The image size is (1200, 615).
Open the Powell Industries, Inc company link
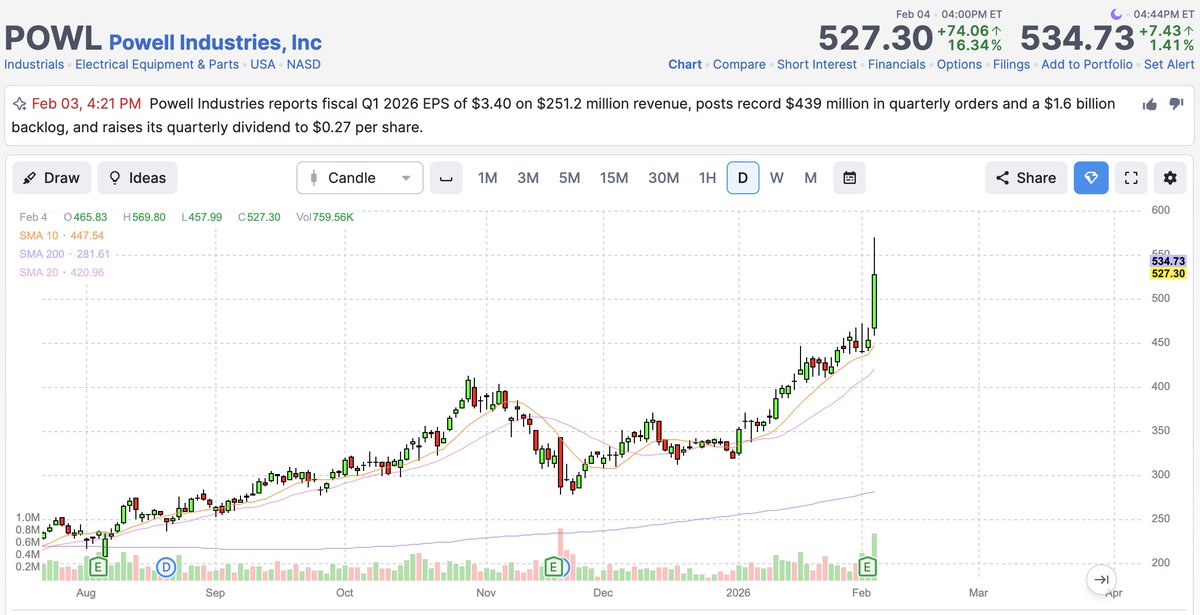[x=215, y=42]
